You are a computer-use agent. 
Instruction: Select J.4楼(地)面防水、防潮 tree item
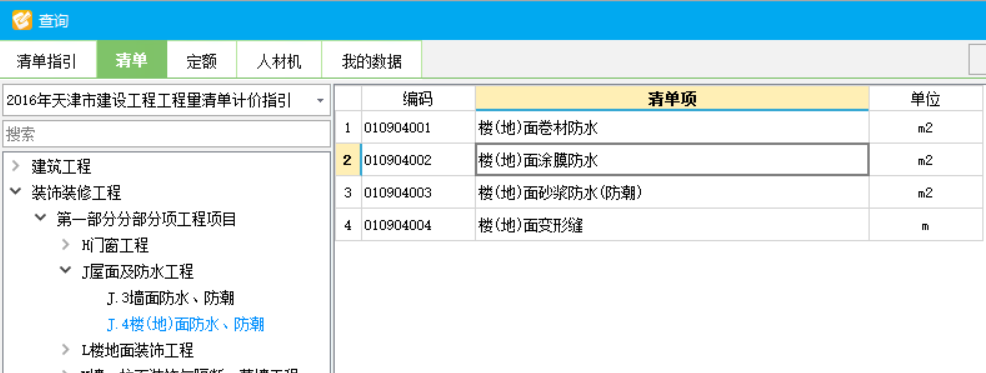tap(186, 325)
